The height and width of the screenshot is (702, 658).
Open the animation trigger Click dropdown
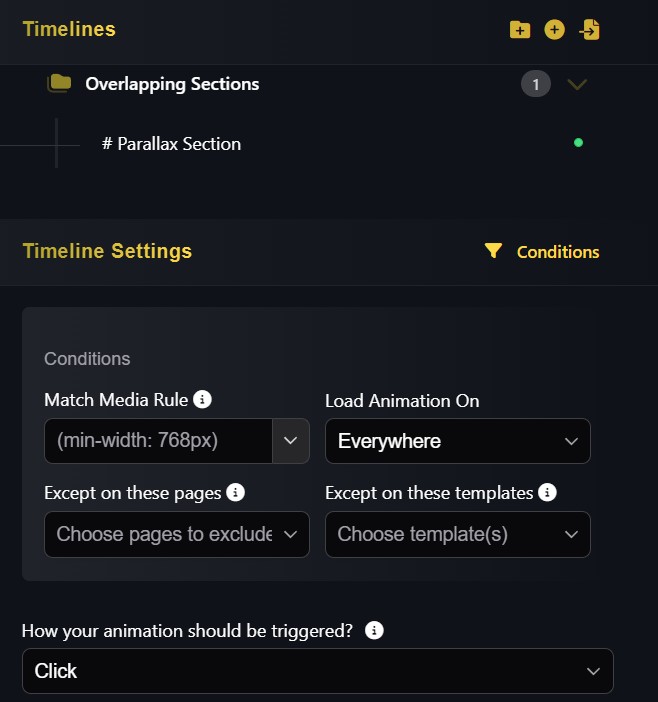pyautogui.click(x=317, y=671)
